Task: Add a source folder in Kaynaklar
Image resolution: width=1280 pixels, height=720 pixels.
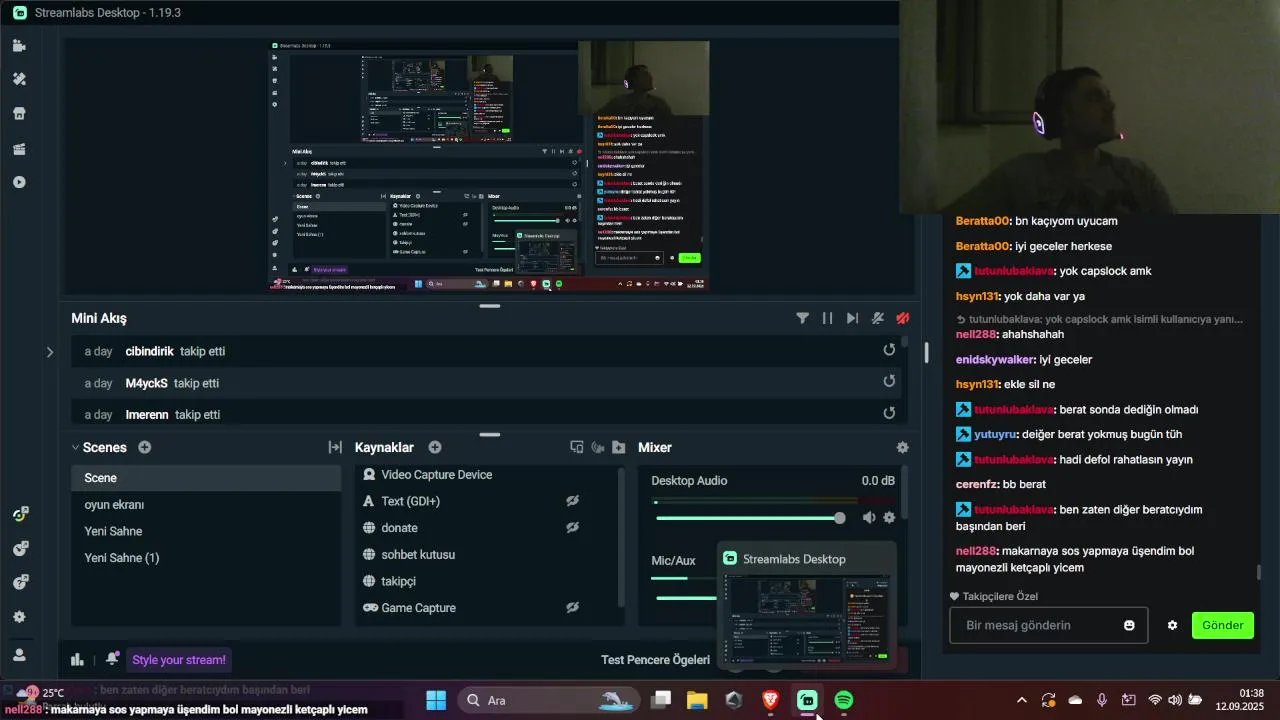Action: pyautogui.click(x=619, y=447)
